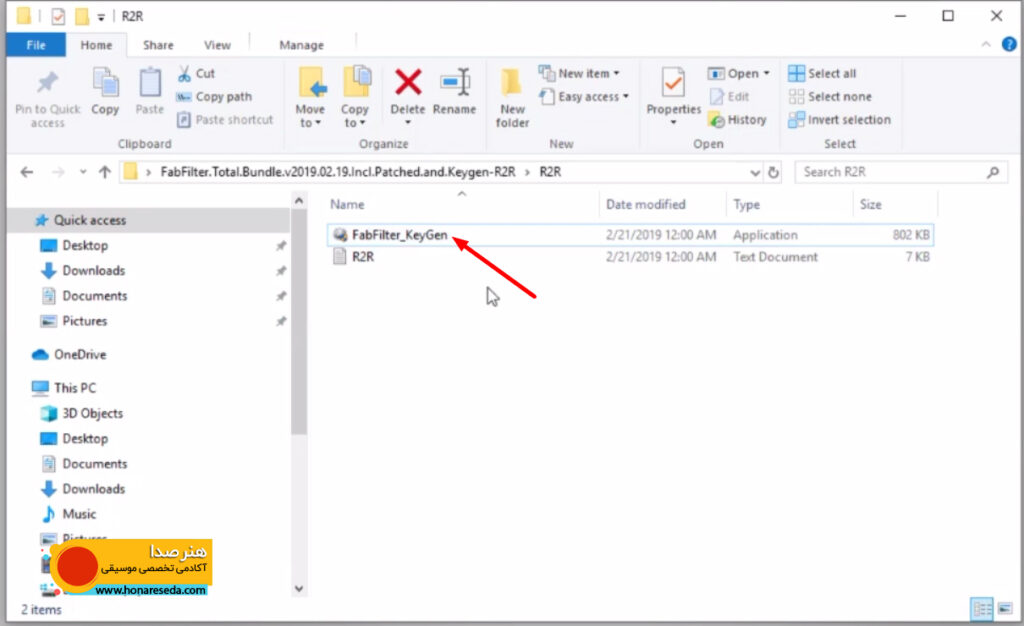Switch to details view in status bar

[982, 609]
